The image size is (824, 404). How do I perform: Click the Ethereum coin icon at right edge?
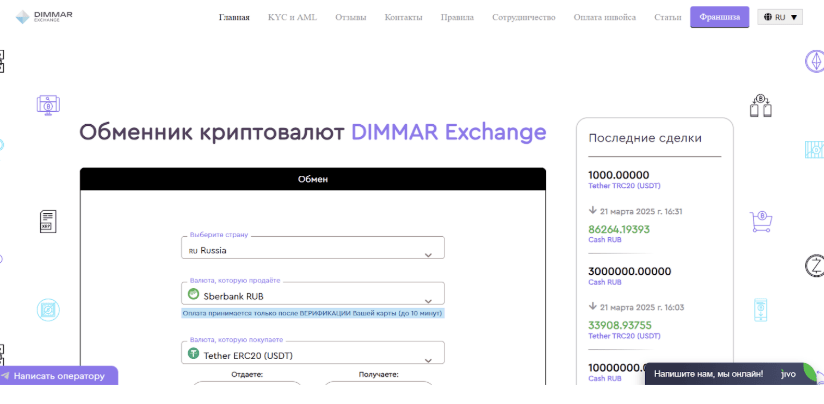point(815,61)
